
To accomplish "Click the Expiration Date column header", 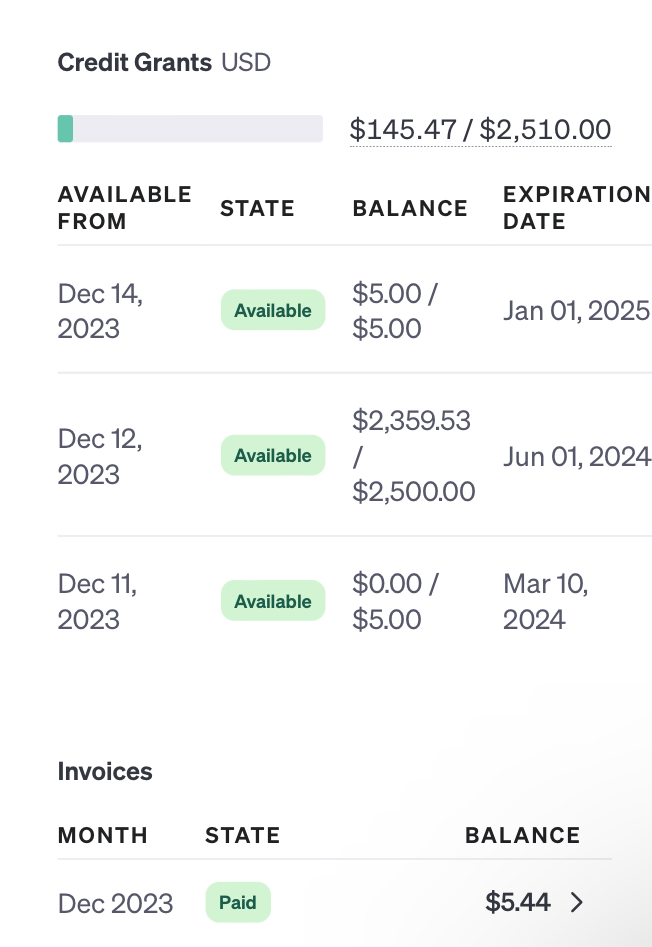I will 577,208.
